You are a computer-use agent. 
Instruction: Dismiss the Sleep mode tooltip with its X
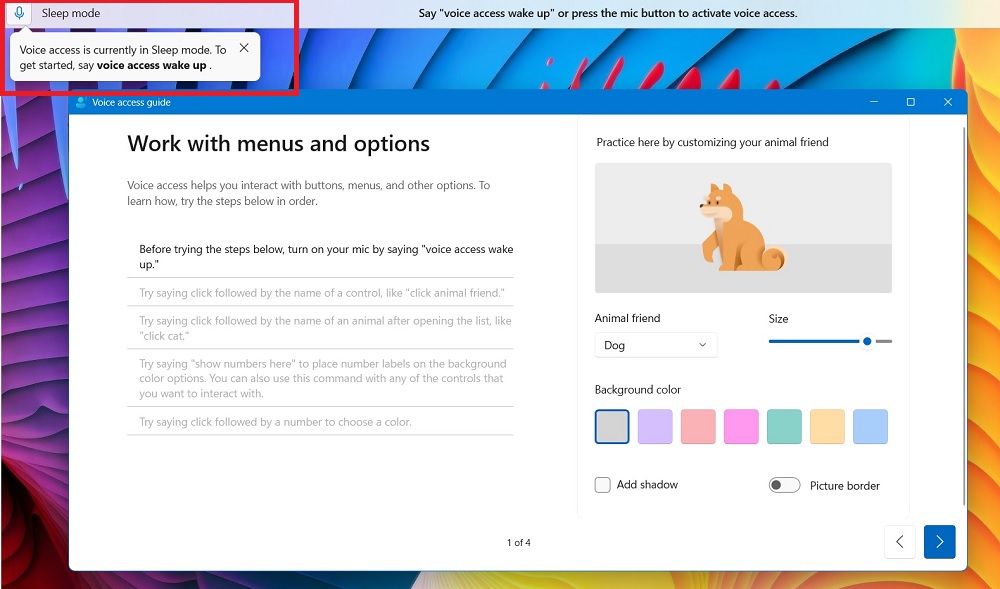pos(244,48)
